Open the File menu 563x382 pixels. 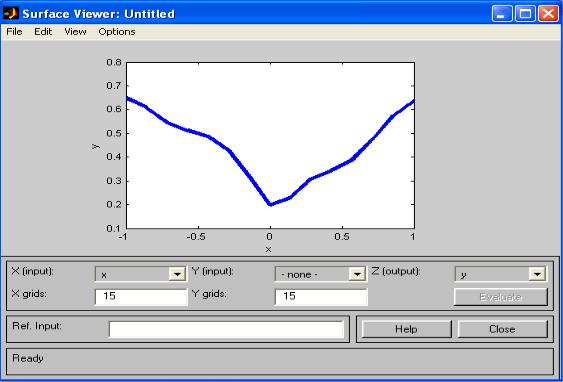pyautogui.click(x=14, y=32)
